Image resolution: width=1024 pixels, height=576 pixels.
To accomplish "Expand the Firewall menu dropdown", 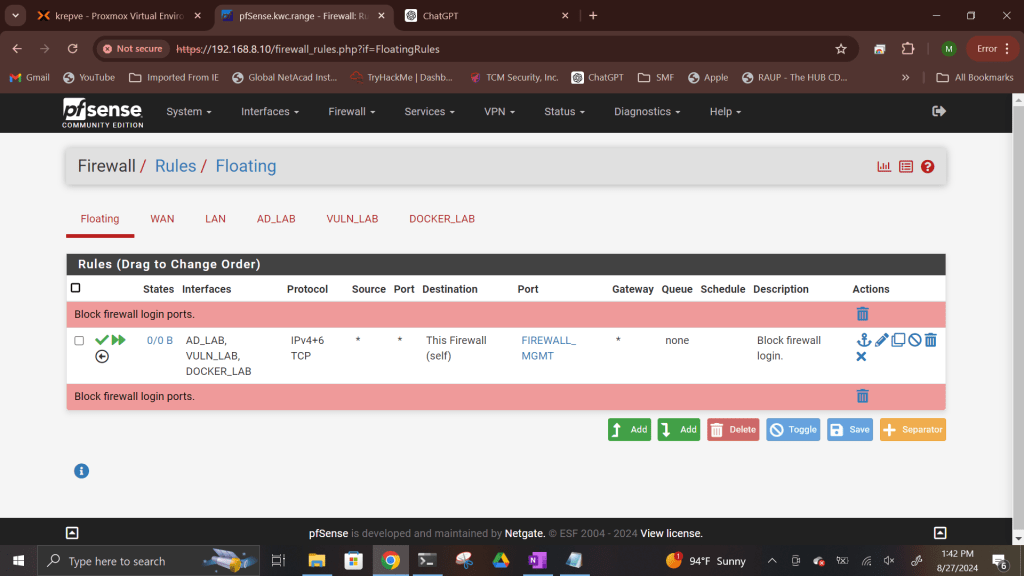I will pyautogui.click(x=351, y=112).
